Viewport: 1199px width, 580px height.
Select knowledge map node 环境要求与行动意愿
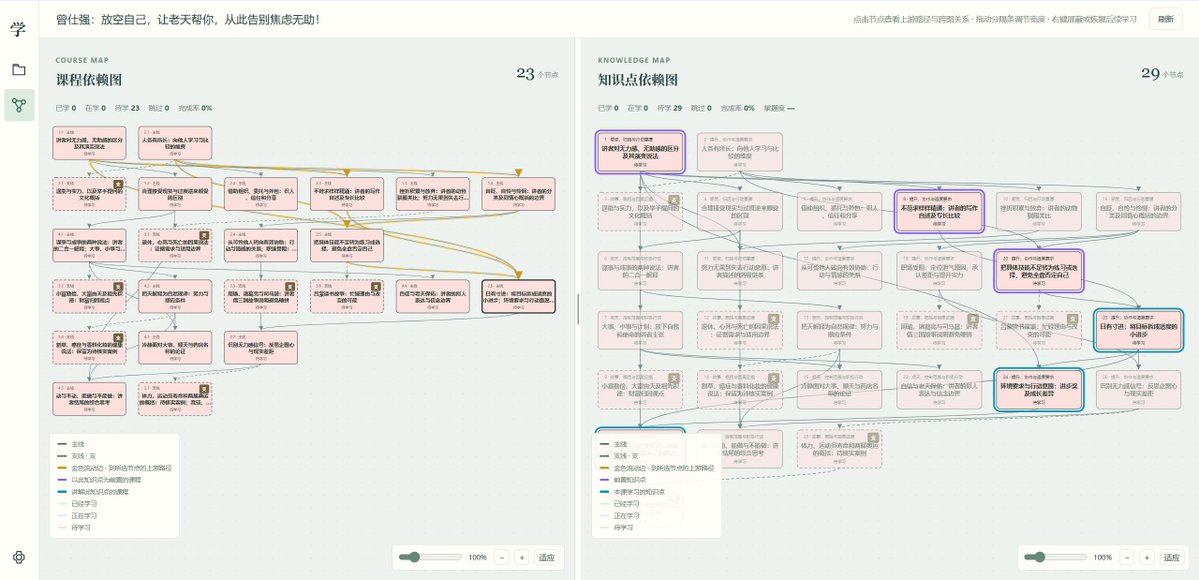click(x=1039, y=389)
